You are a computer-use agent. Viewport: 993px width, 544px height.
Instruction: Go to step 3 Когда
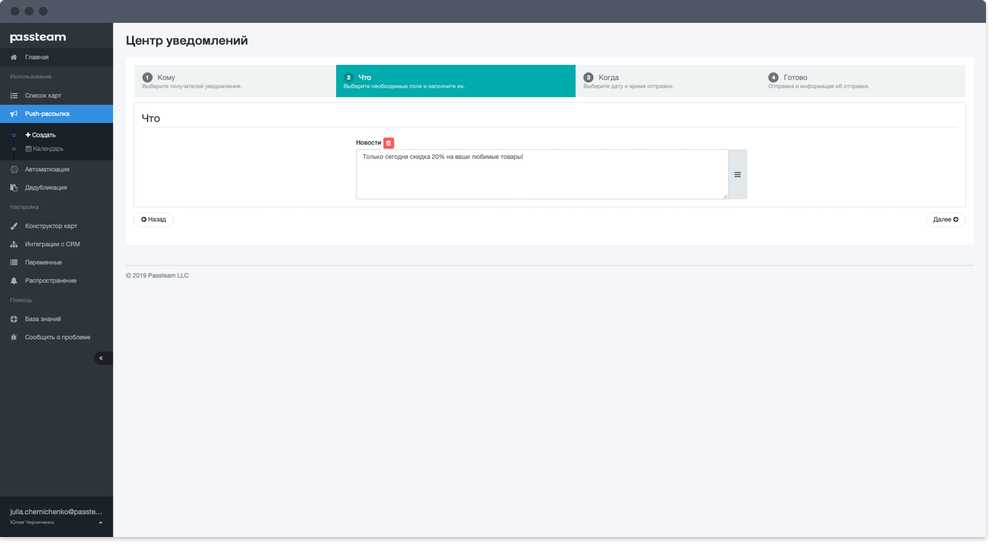click(x=667, y=81)
